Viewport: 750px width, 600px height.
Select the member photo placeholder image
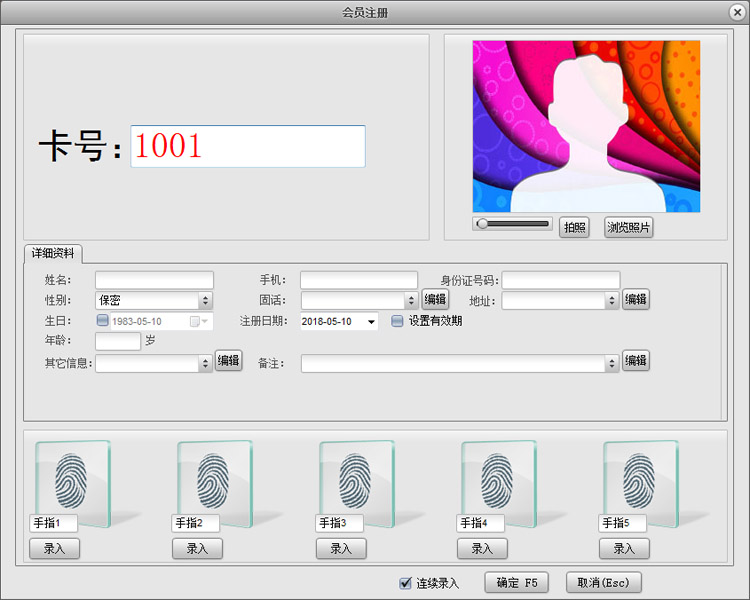(x=586, y=126)
